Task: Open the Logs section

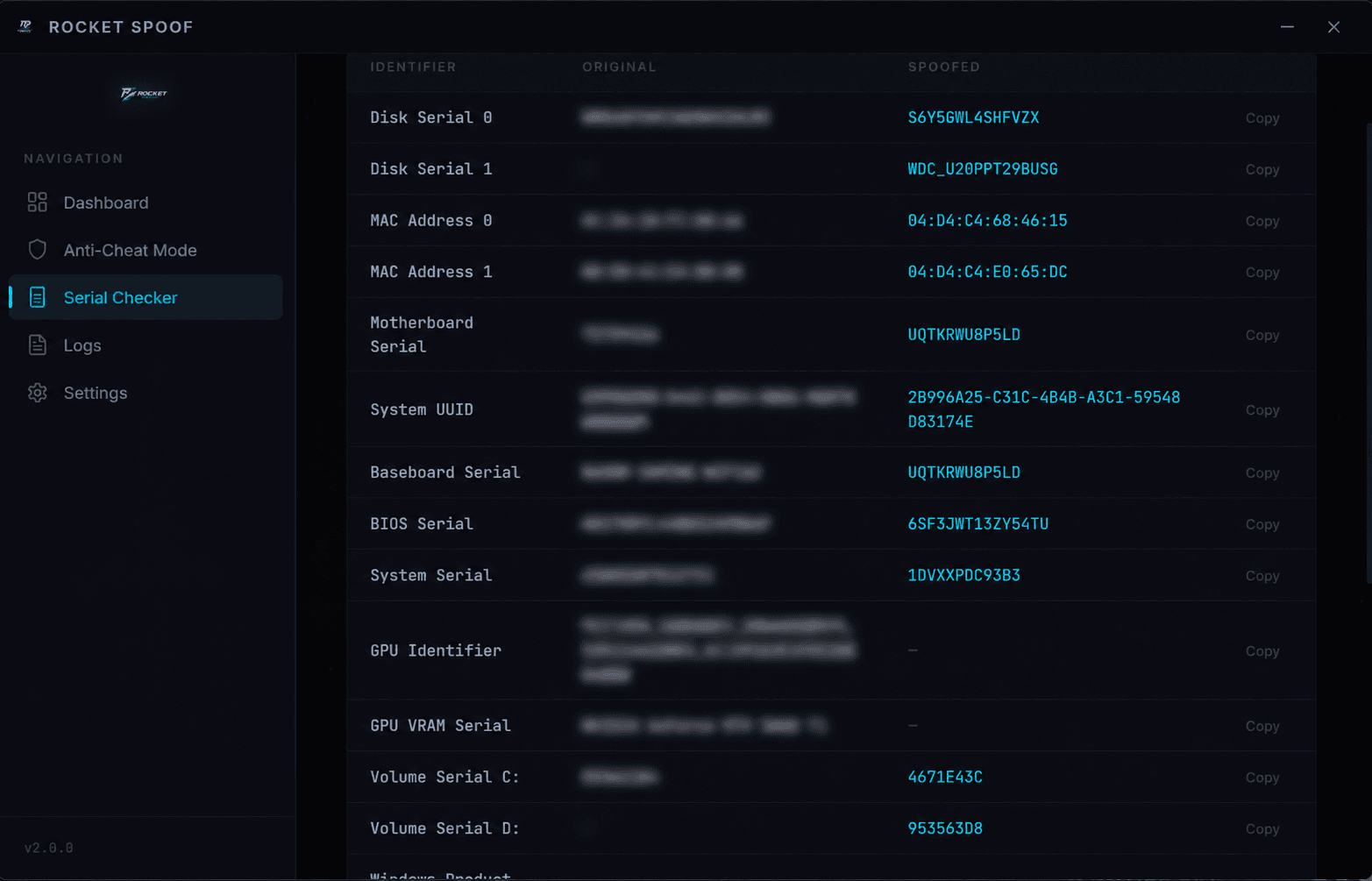Action: (x=146, y=345)
